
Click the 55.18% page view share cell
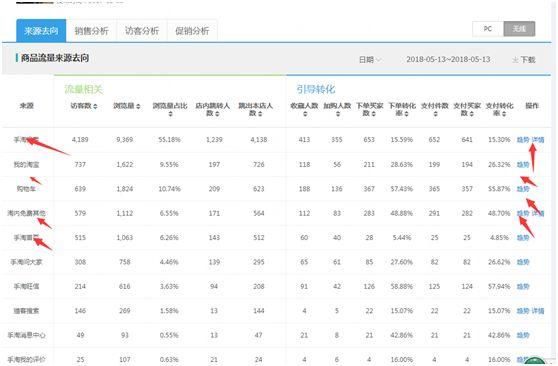pos(169,140)
